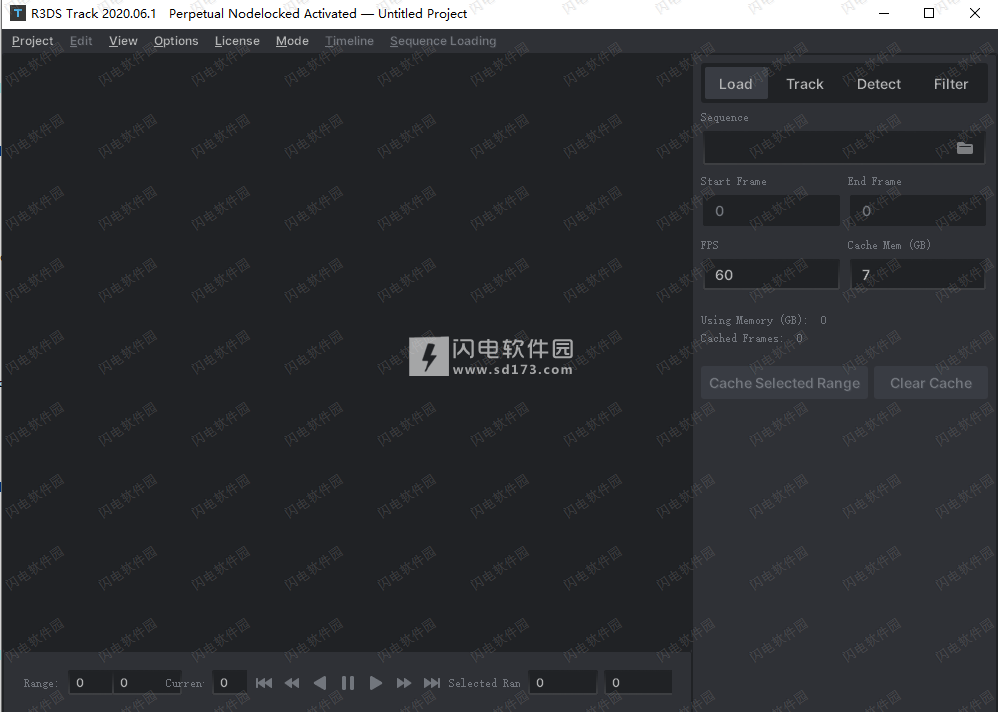The width and height of the screenshot is (998, 712).
Task: Edit the FPS value field showing 60
Action: (x=771, y=274)
